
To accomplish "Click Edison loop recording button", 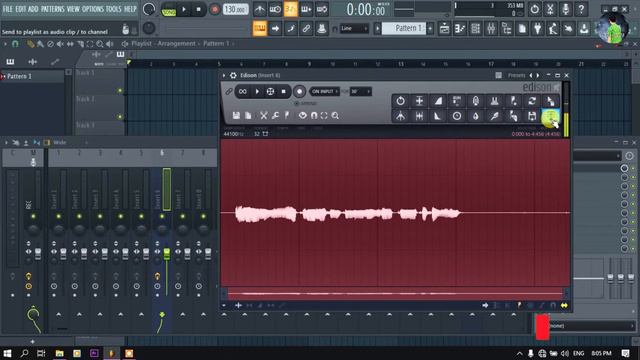I will click(242, 91).
